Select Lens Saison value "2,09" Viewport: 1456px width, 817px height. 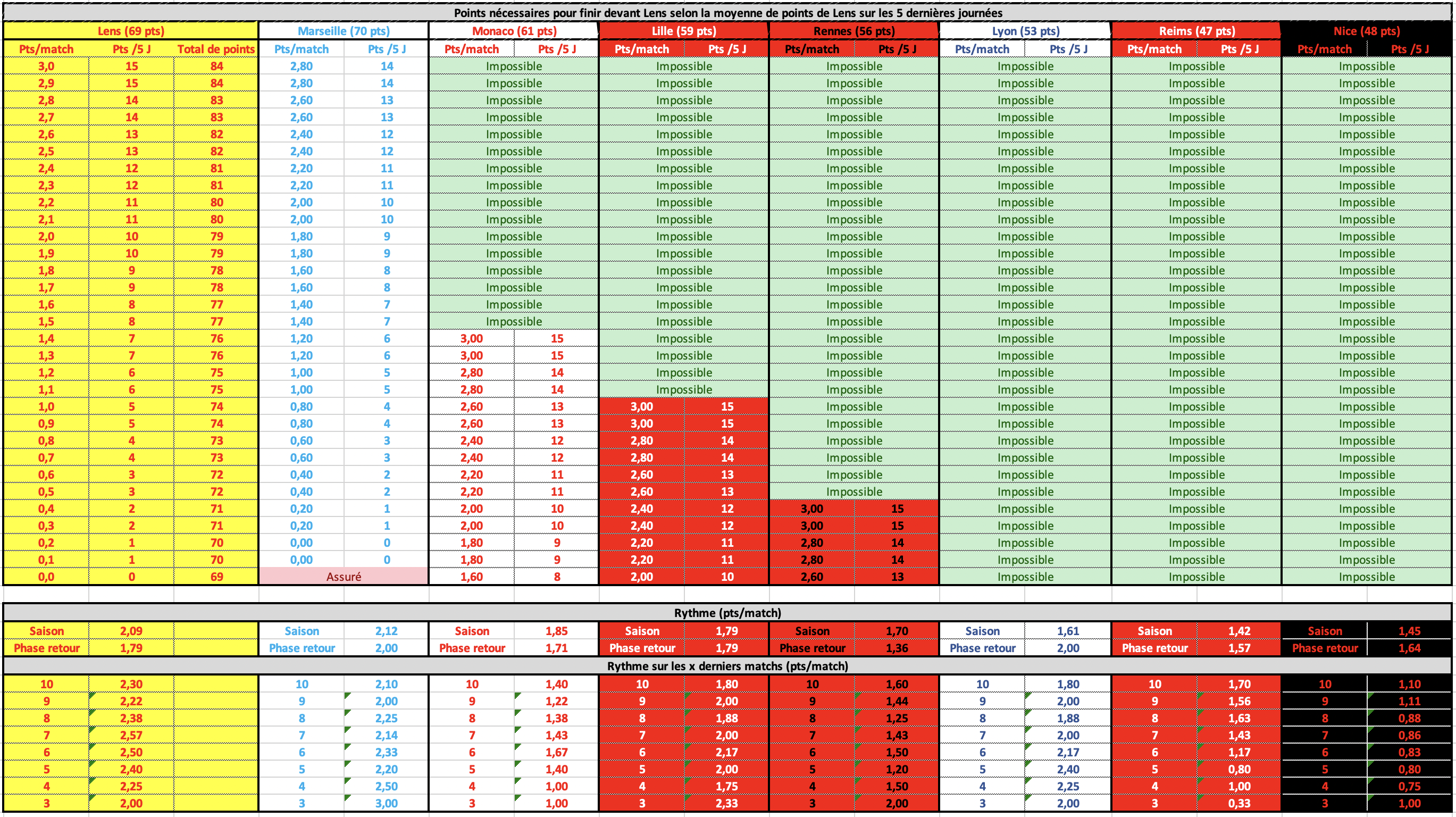pyautogui.click(x=131, y=631)
